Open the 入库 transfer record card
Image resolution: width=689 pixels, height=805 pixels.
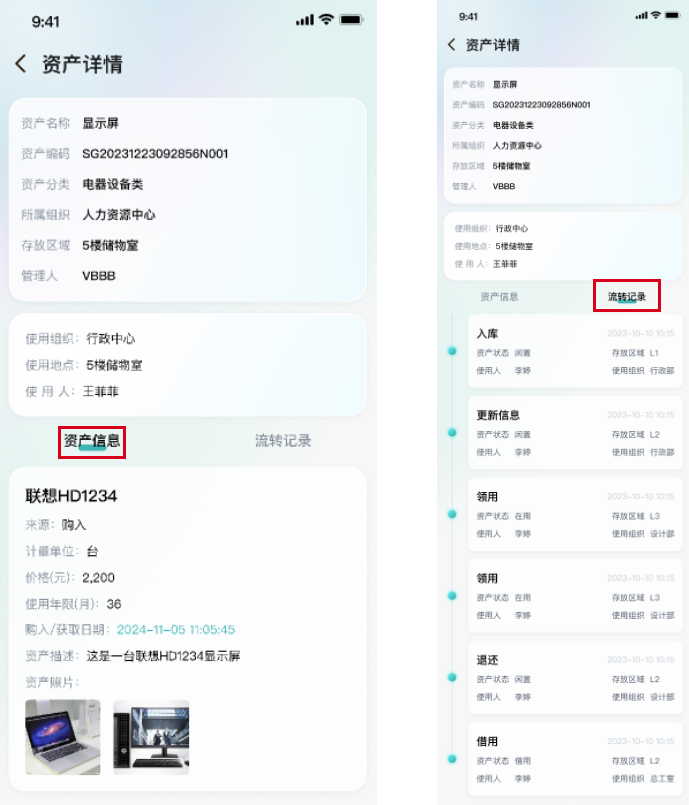point(575,351)
